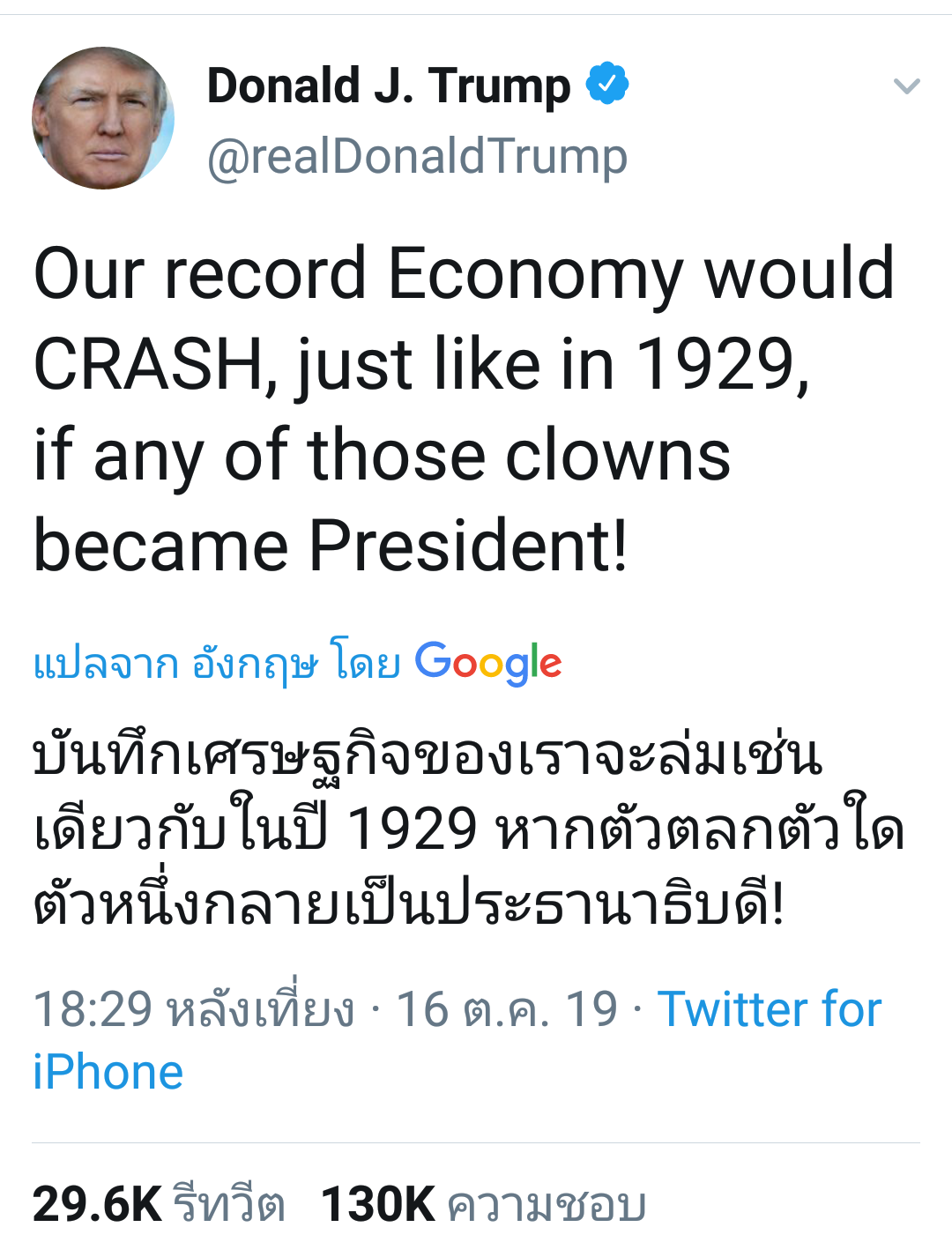The width and height of the screenshot is (952, 1242).
Task: Open the 'Twitter for' source link
Action: [769, 1009]
